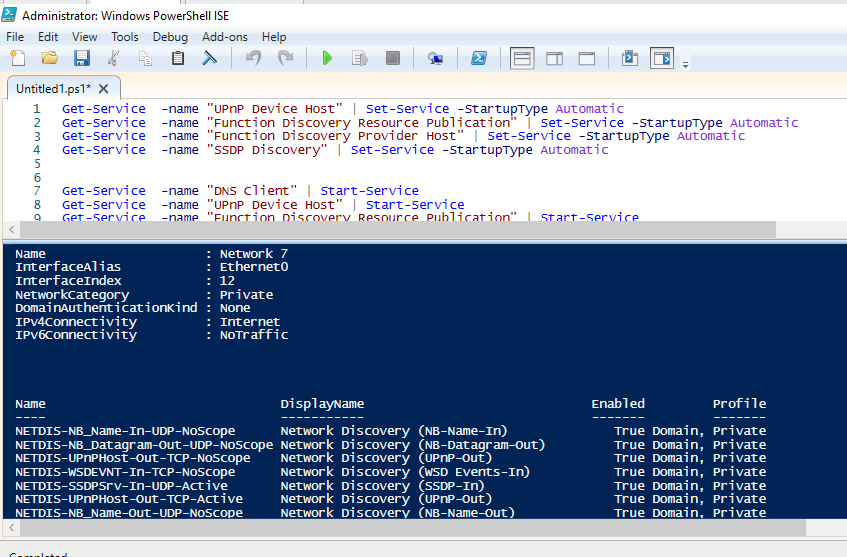Click the "Ethernet0" InterfaceAlias value
847x557 pixels.
pyautogui.click(x=253, y=267)
